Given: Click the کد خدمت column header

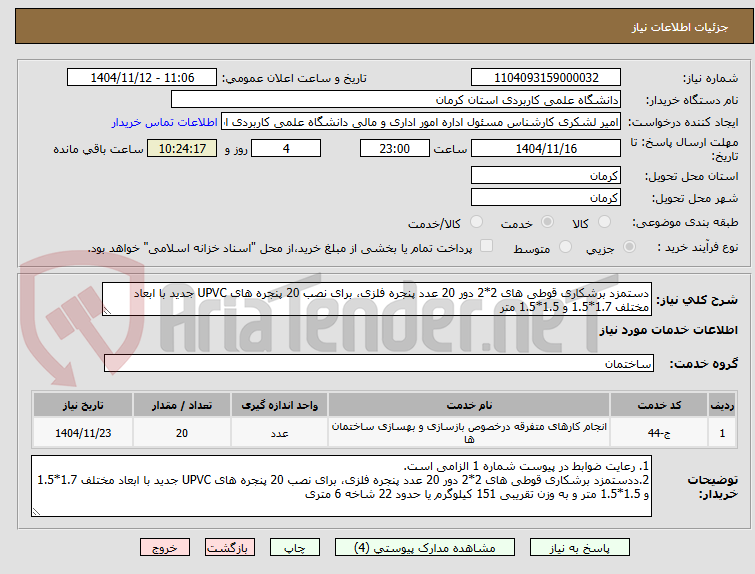Looking at the screenshot, I should tap(659, 405).
